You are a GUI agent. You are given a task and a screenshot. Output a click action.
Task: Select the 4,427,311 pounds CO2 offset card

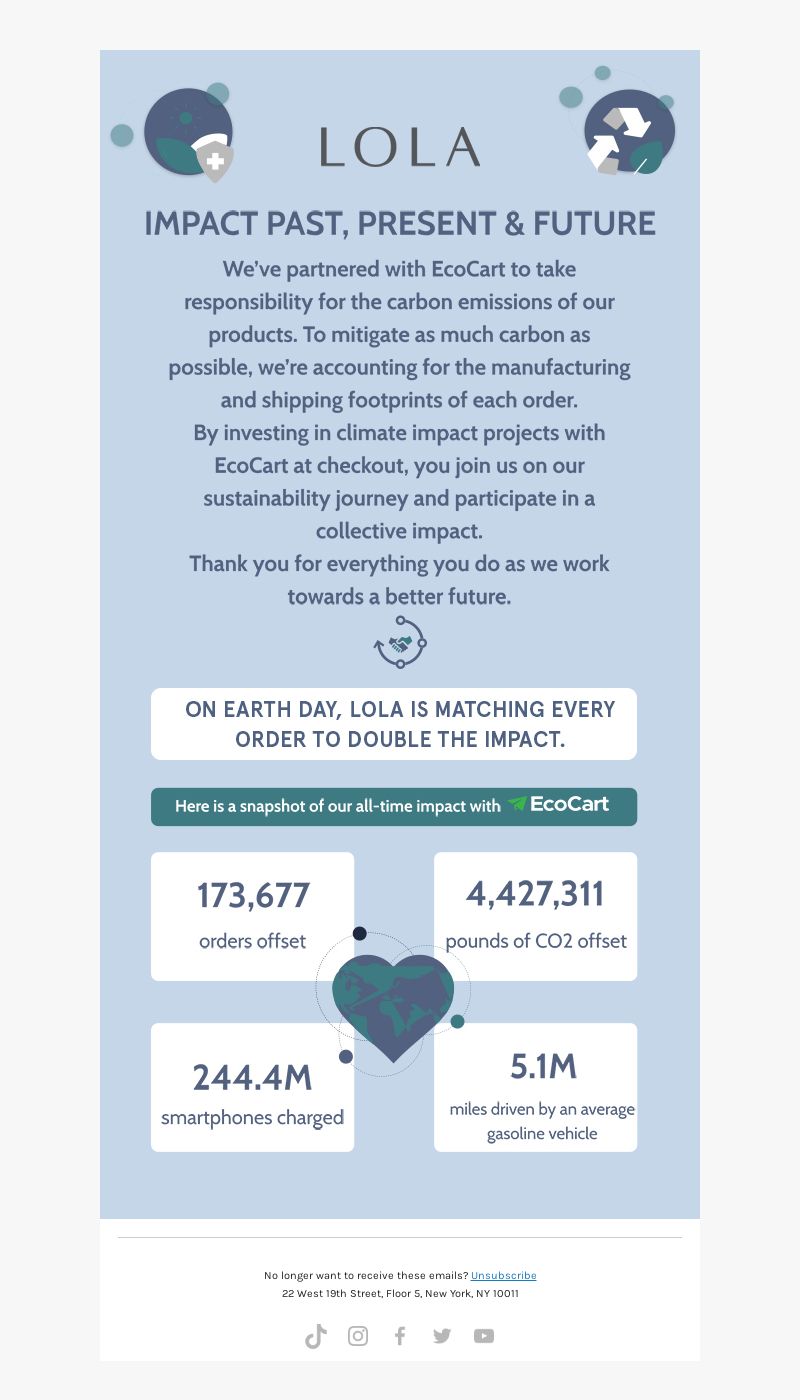535,916
